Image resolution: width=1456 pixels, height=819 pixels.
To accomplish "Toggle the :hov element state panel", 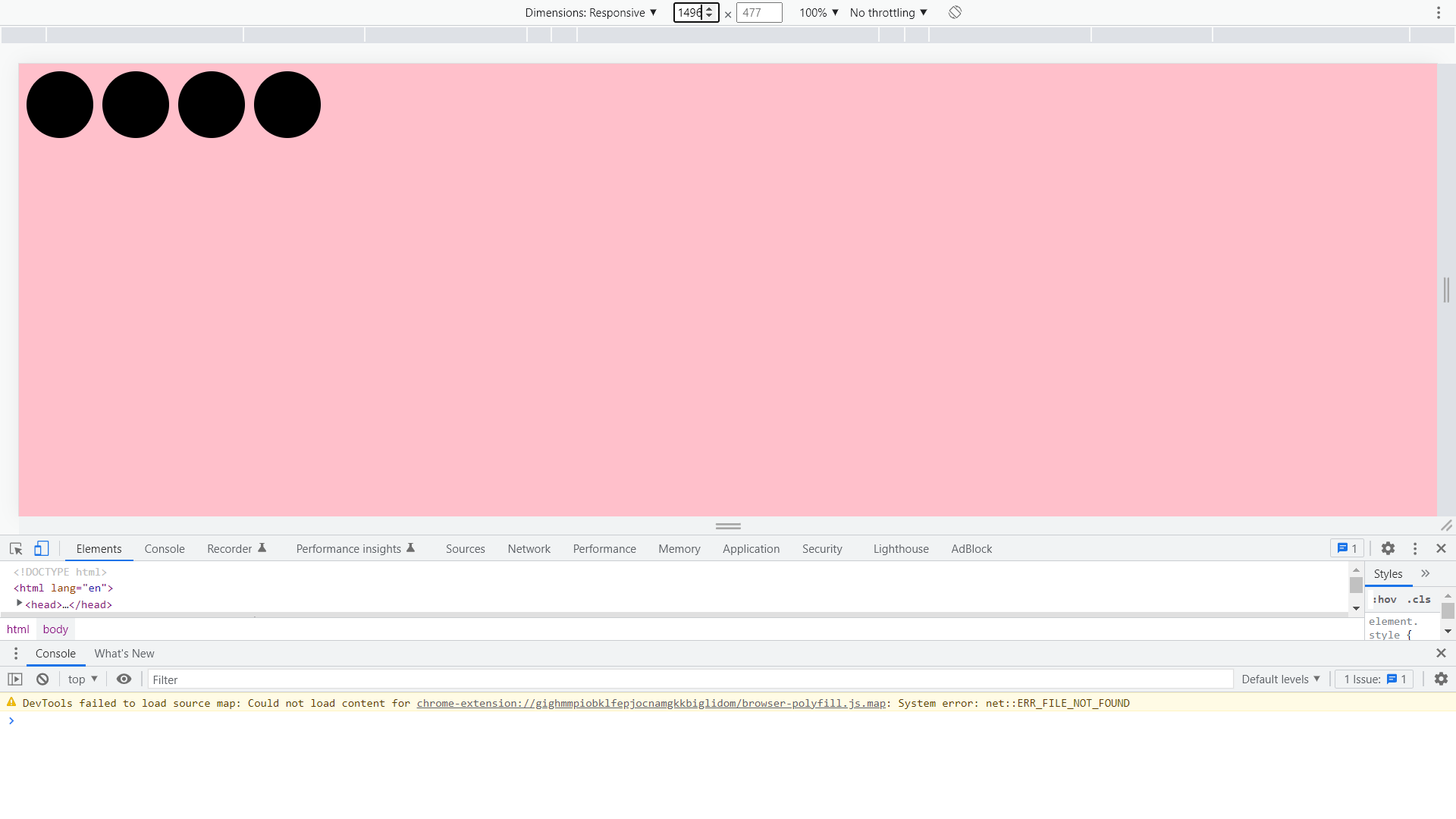I will 1385,599.
